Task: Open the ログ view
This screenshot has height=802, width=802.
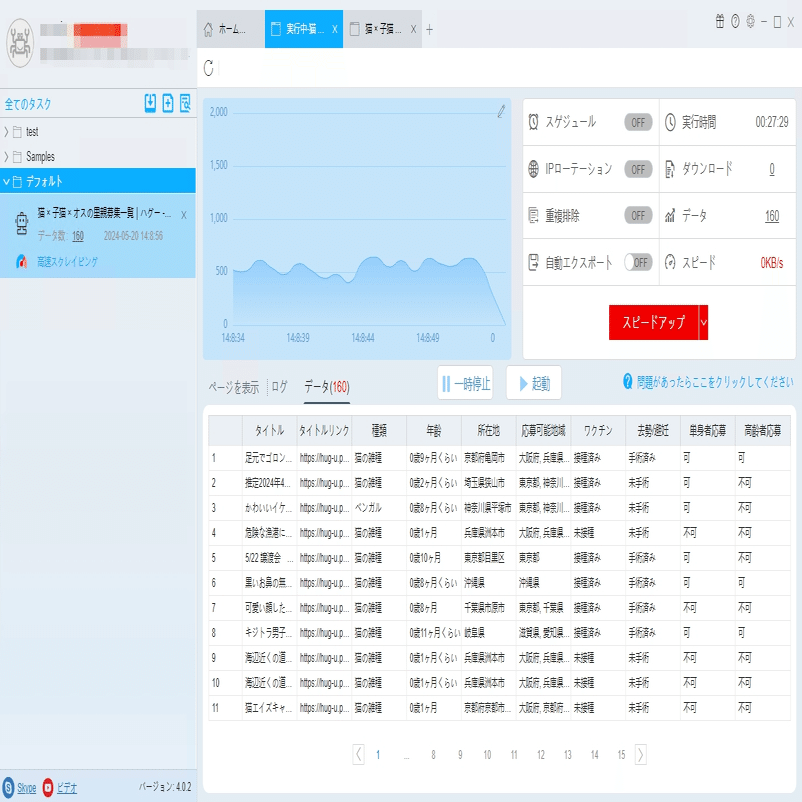Action: [x=279, y=387]
